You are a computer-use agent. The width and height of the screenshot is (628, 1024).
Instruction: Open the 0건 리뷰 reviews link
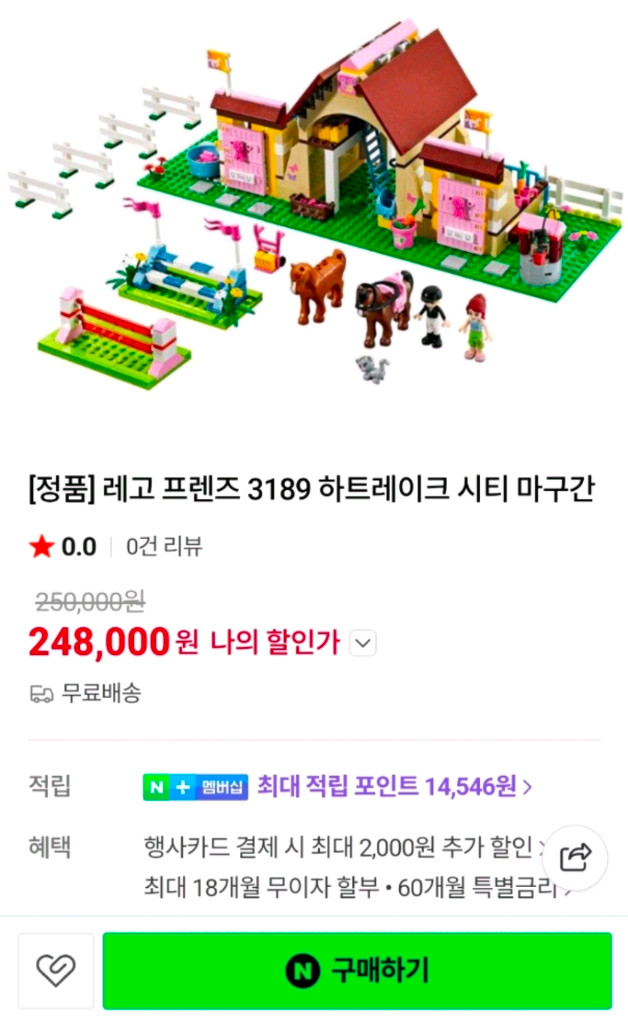point(164,546)
